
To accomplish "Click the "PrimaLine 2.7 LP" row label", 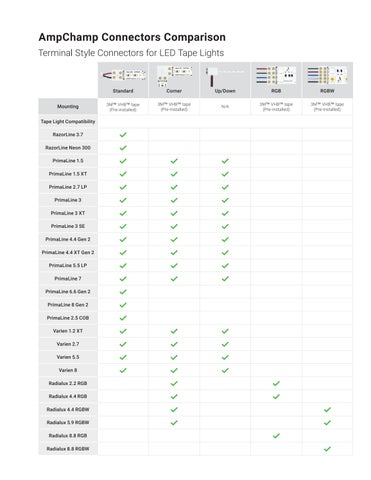I will 68,187.
